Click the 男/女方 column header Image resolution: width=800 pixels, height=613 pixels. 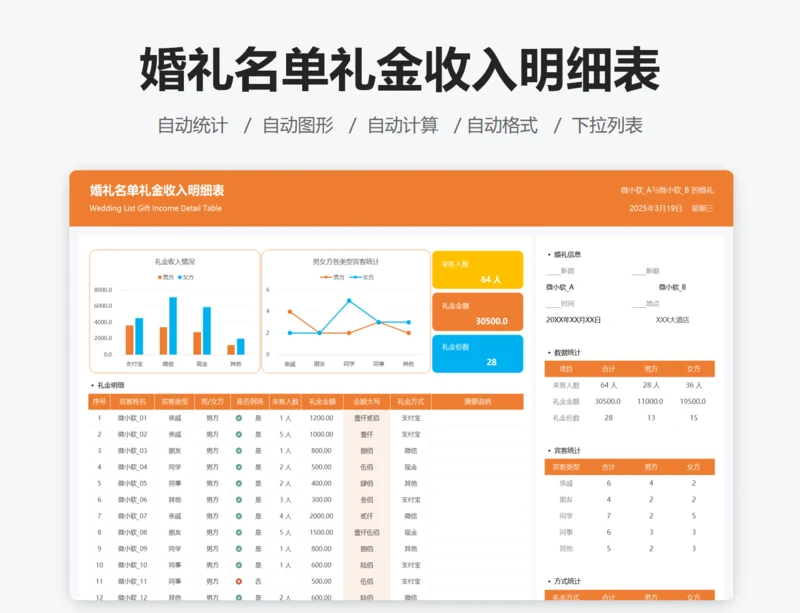212,402
